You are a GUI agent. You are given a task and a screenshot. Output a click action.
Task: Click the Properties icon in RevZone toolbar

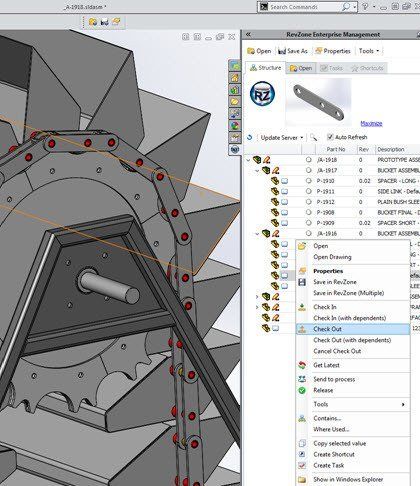[318, 51]
